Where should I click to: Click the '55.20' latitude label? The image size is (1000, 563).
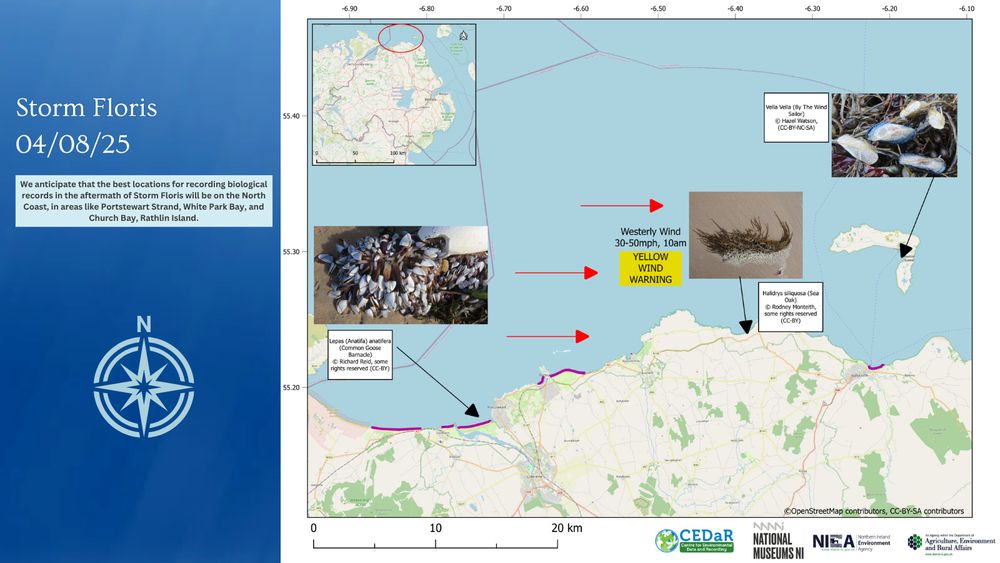pyautogui.click(x=291, y=388)
